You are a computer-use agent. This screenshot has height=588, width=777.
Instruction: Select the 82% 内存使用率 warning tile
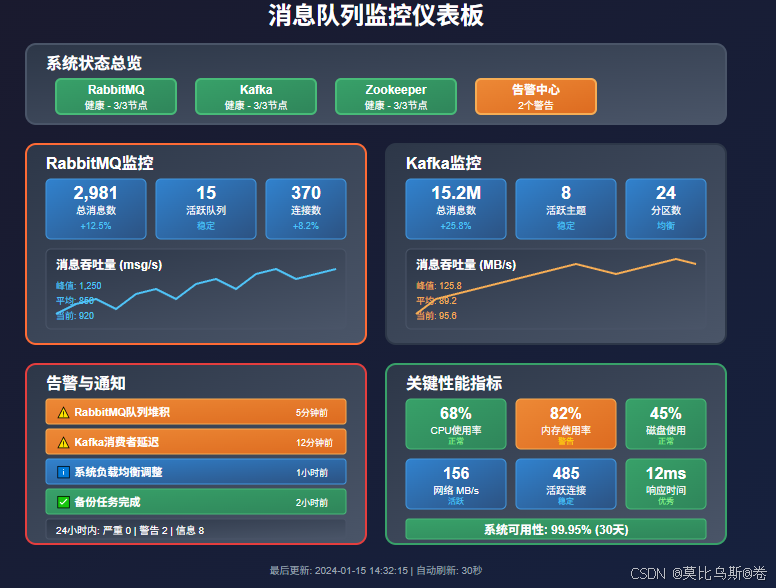[x=566, y=425]
